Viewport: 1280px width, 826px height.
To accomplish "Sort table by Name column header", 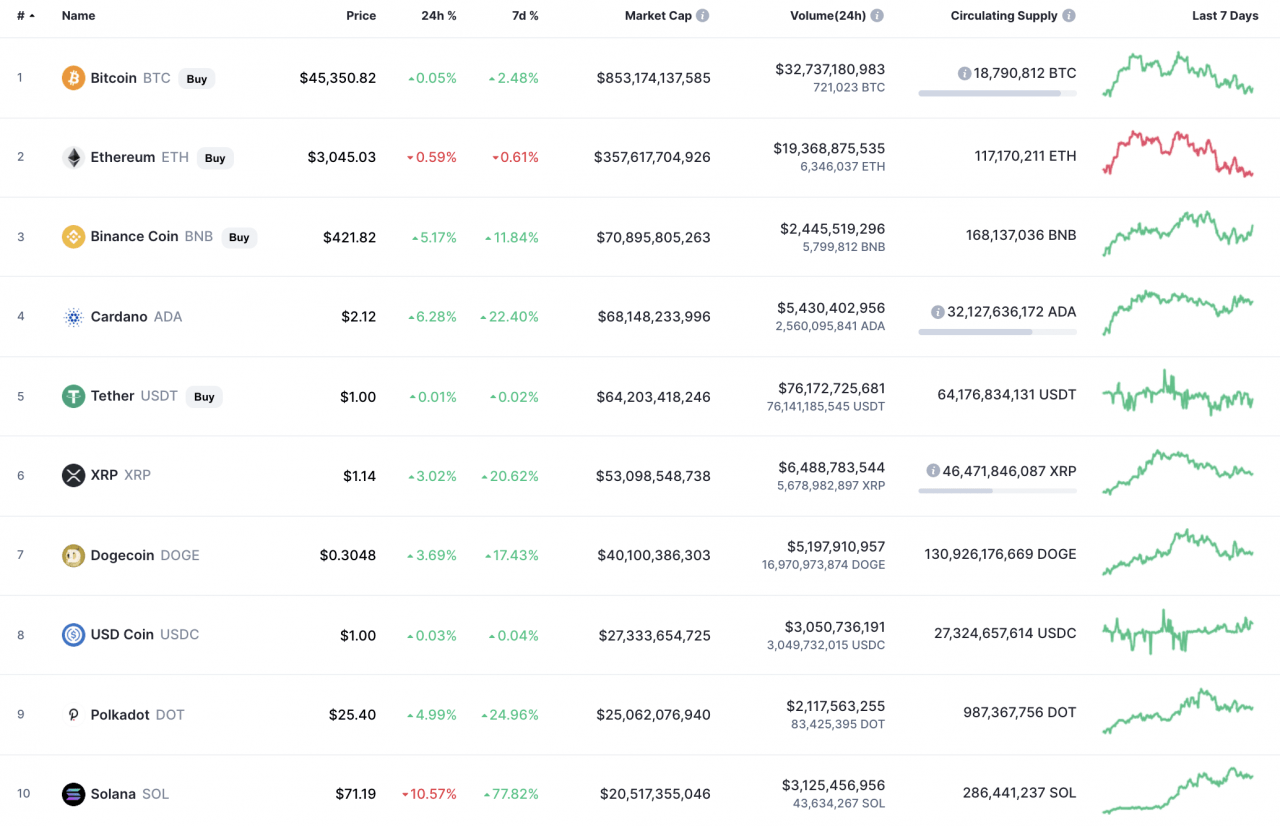I will pos(78,16).
